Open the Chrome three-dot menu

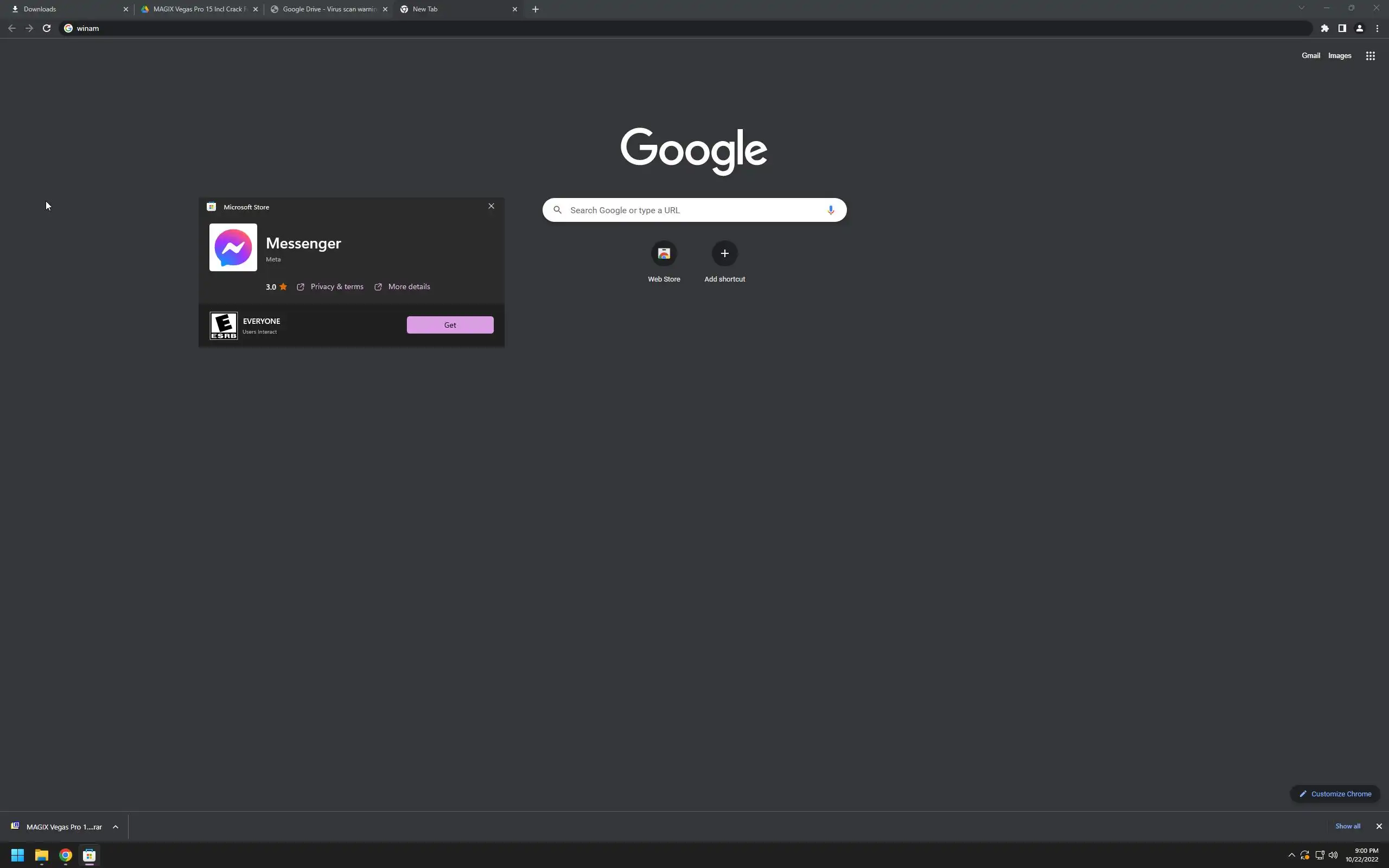pyautogui.click(x=1377, y=28)
